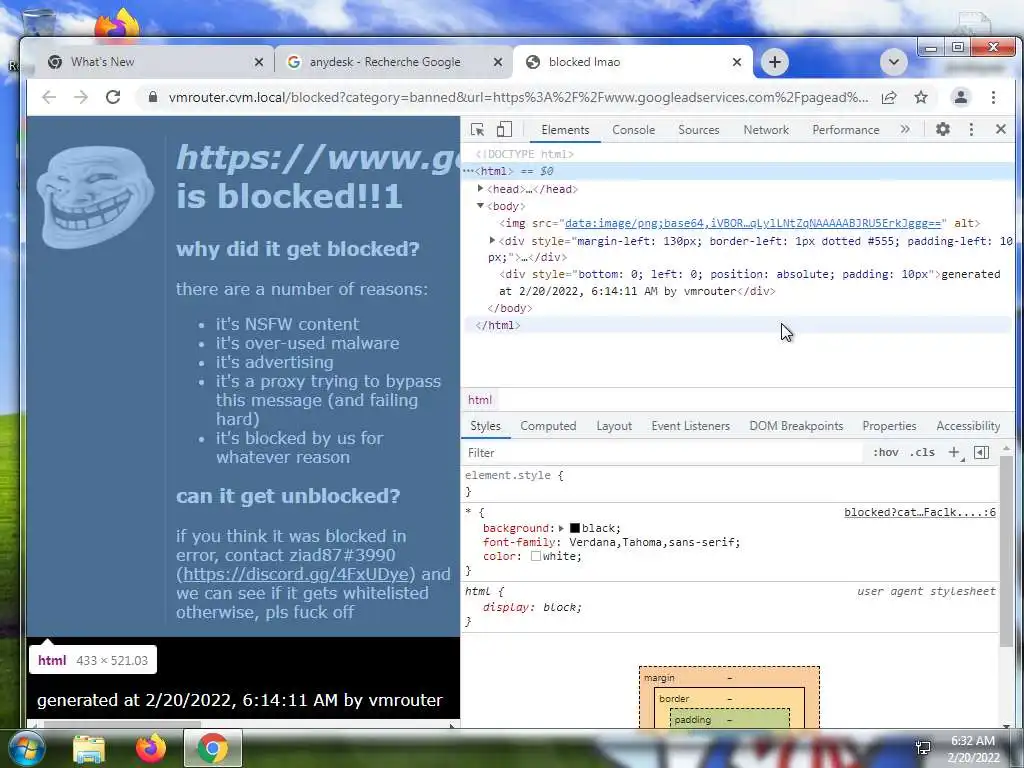Show more DevTools tabs chevron

[905, 129]
